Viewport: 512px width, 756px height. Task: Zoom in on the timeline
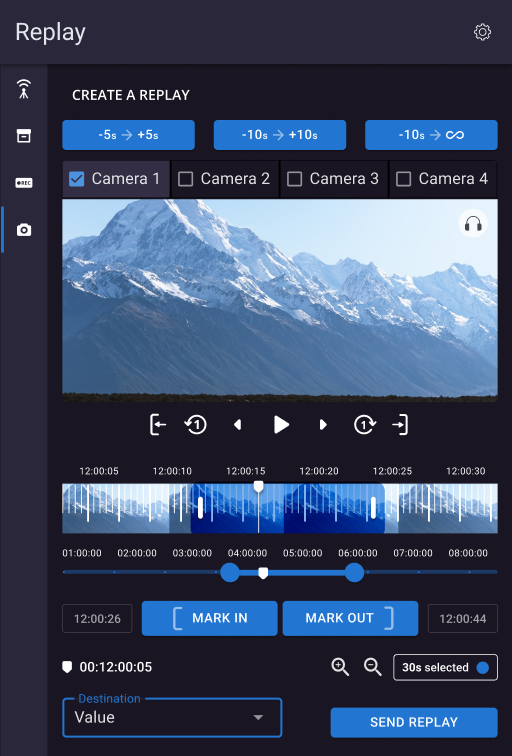tap(340, 667)
